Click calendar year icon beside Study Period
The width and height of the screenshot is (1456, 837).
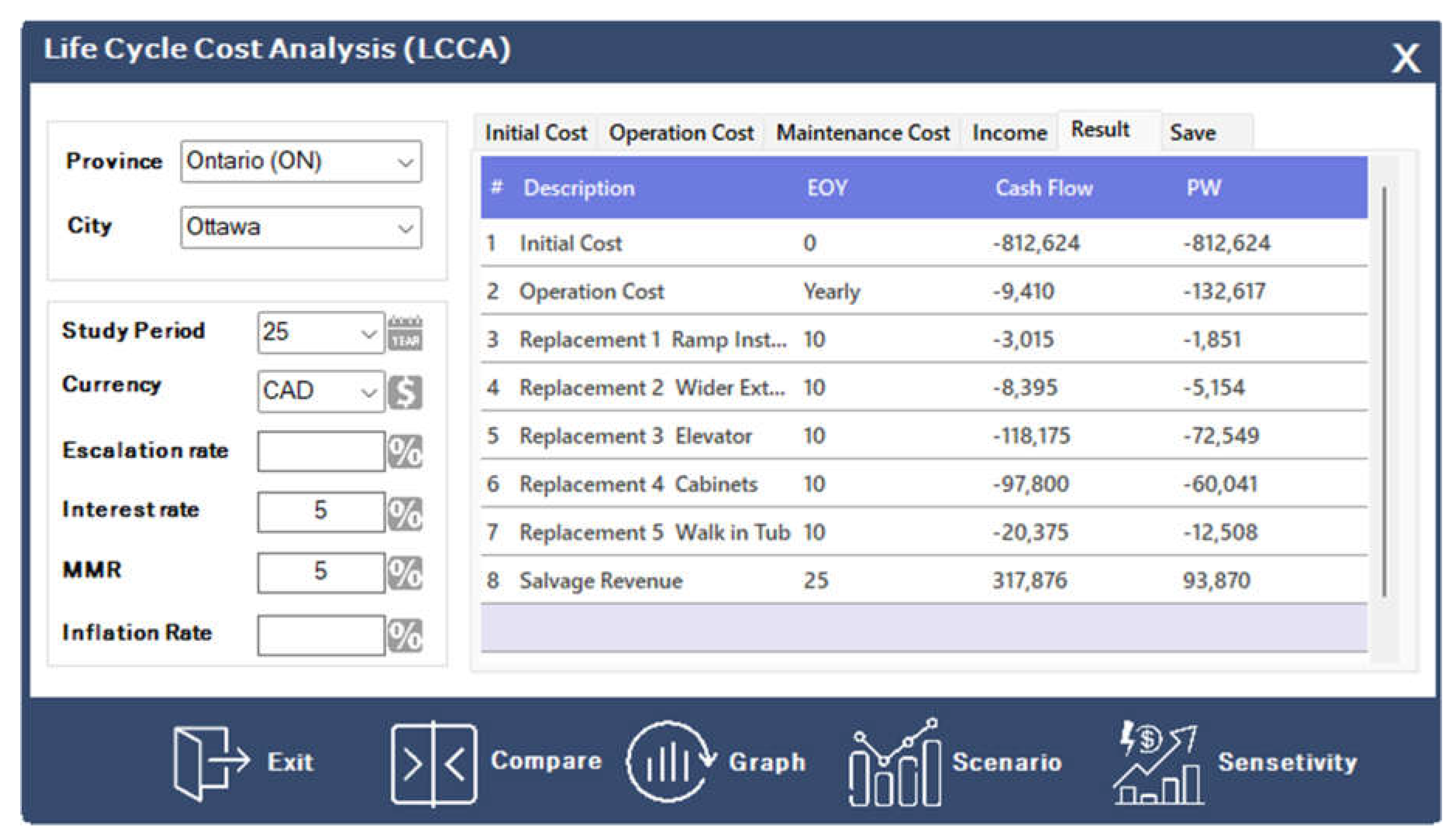coord(405,333)
